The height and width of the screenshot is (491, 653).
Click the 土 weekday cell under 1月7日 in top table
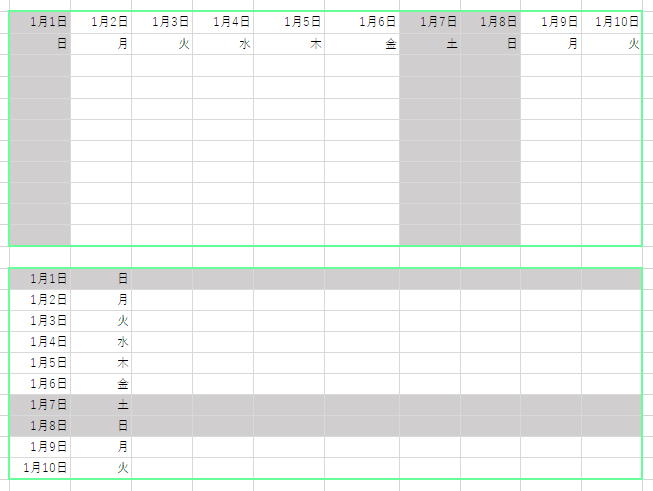[430, 44]
